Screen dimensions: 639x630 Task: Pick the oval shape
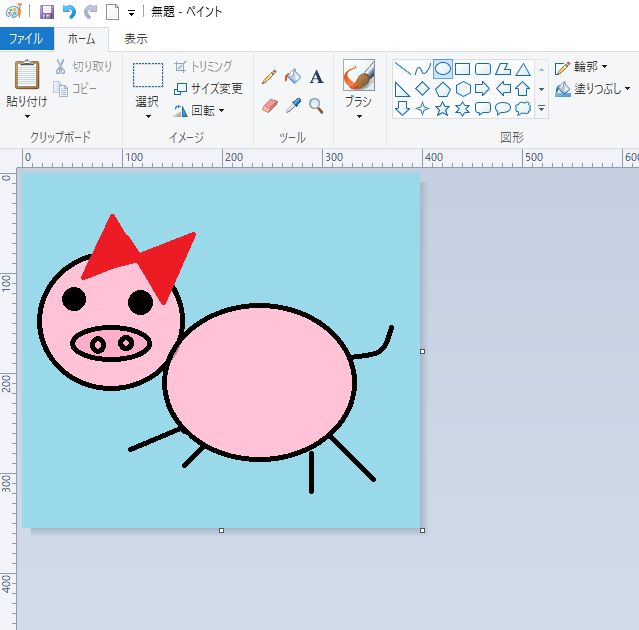point(443,69)
